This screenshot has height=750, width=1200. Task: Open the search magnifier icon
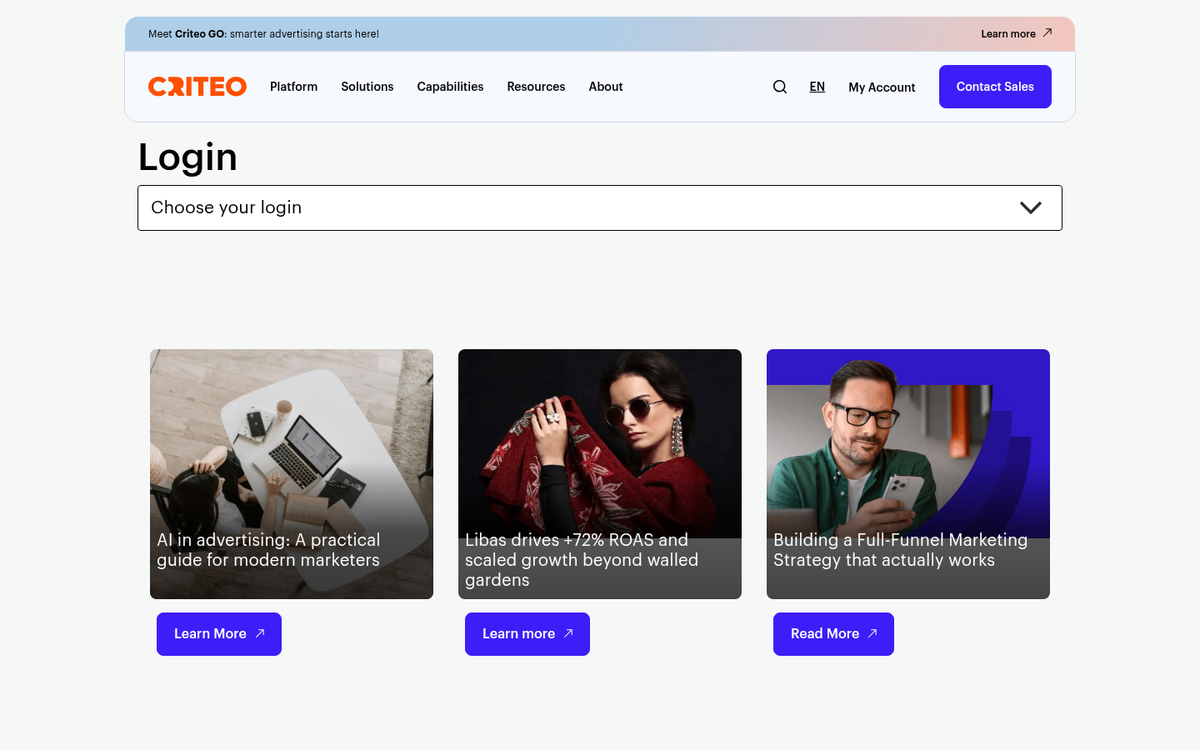click(x=780, y=87)
